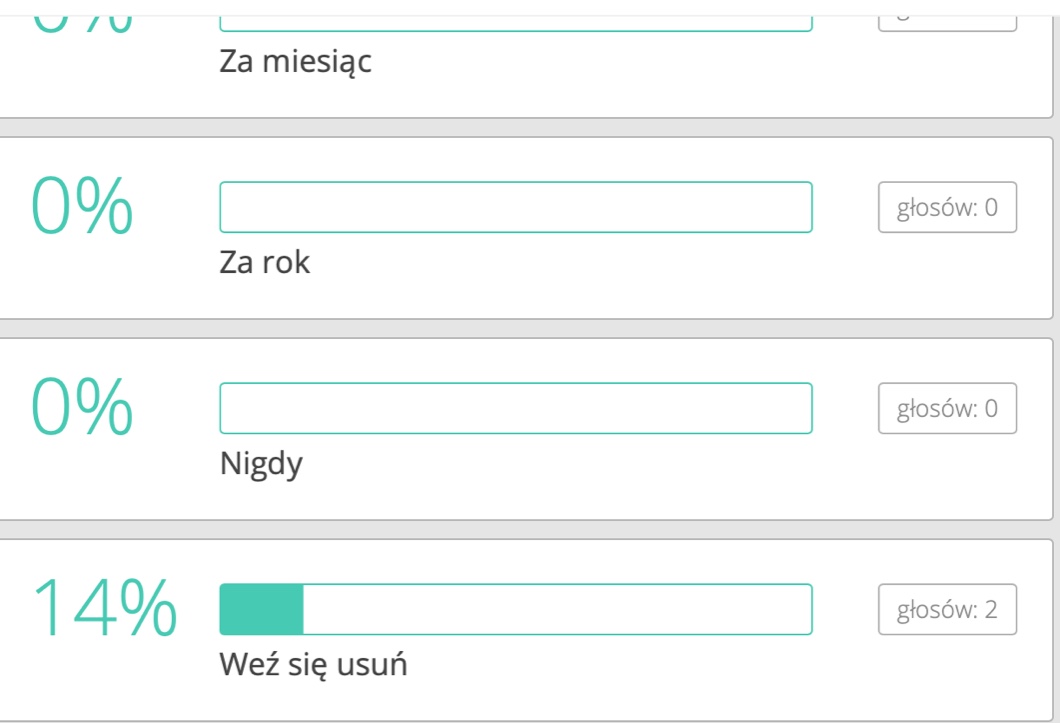Click the 0% figure beside "Za rok"
Image resolution: width=1060 pixels, height=723 pixels.
(82, 207)
